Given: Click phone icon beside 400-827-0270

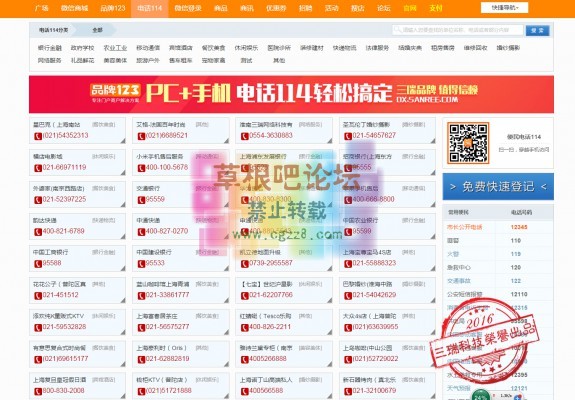Looking at the screenshot, I should [x=141, y=232].
